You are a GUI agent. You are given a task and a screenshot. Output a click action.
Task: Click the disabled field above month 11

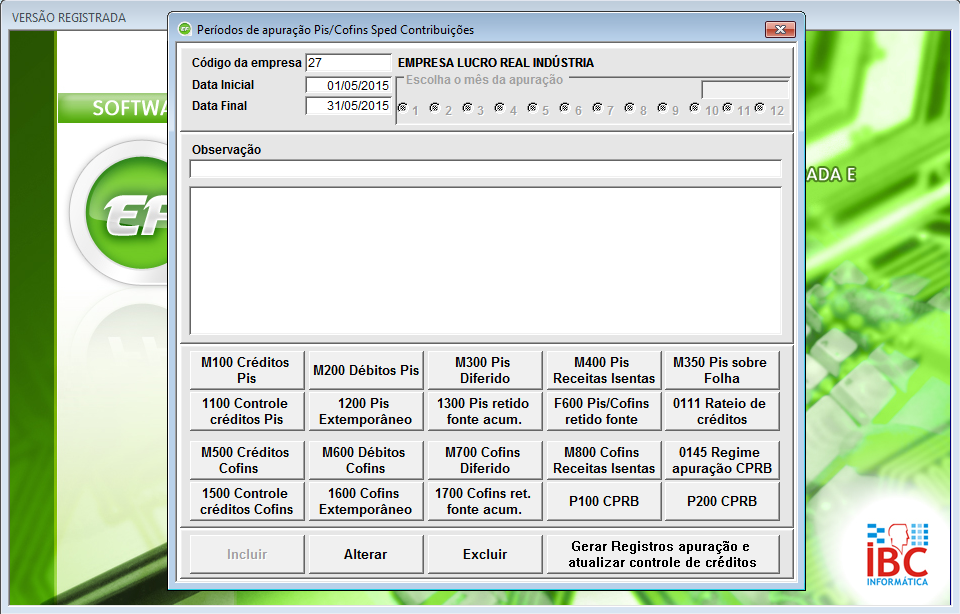coord(745,89)
